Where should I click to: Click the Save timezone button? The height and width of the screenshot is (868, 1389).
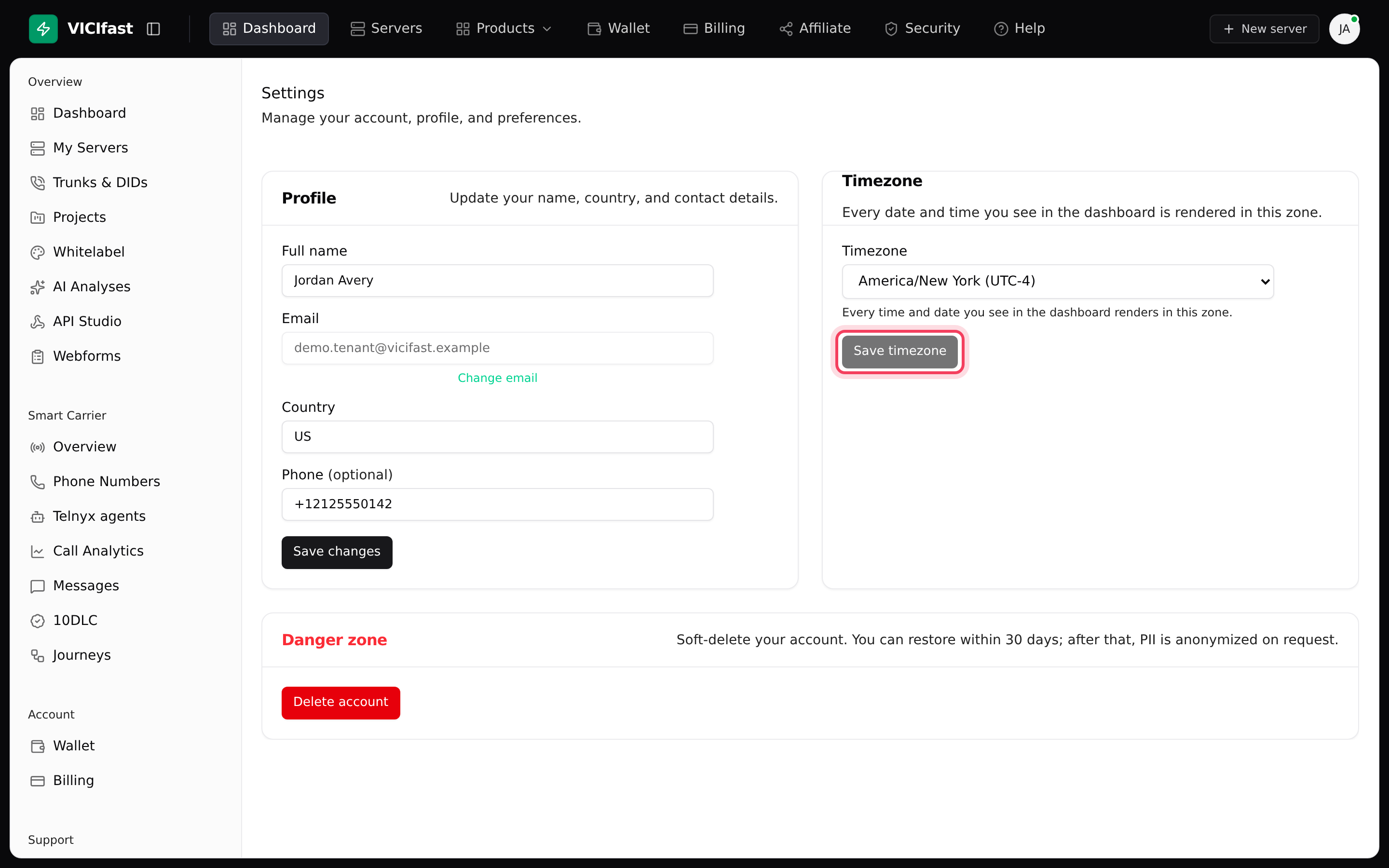(899, 352)
